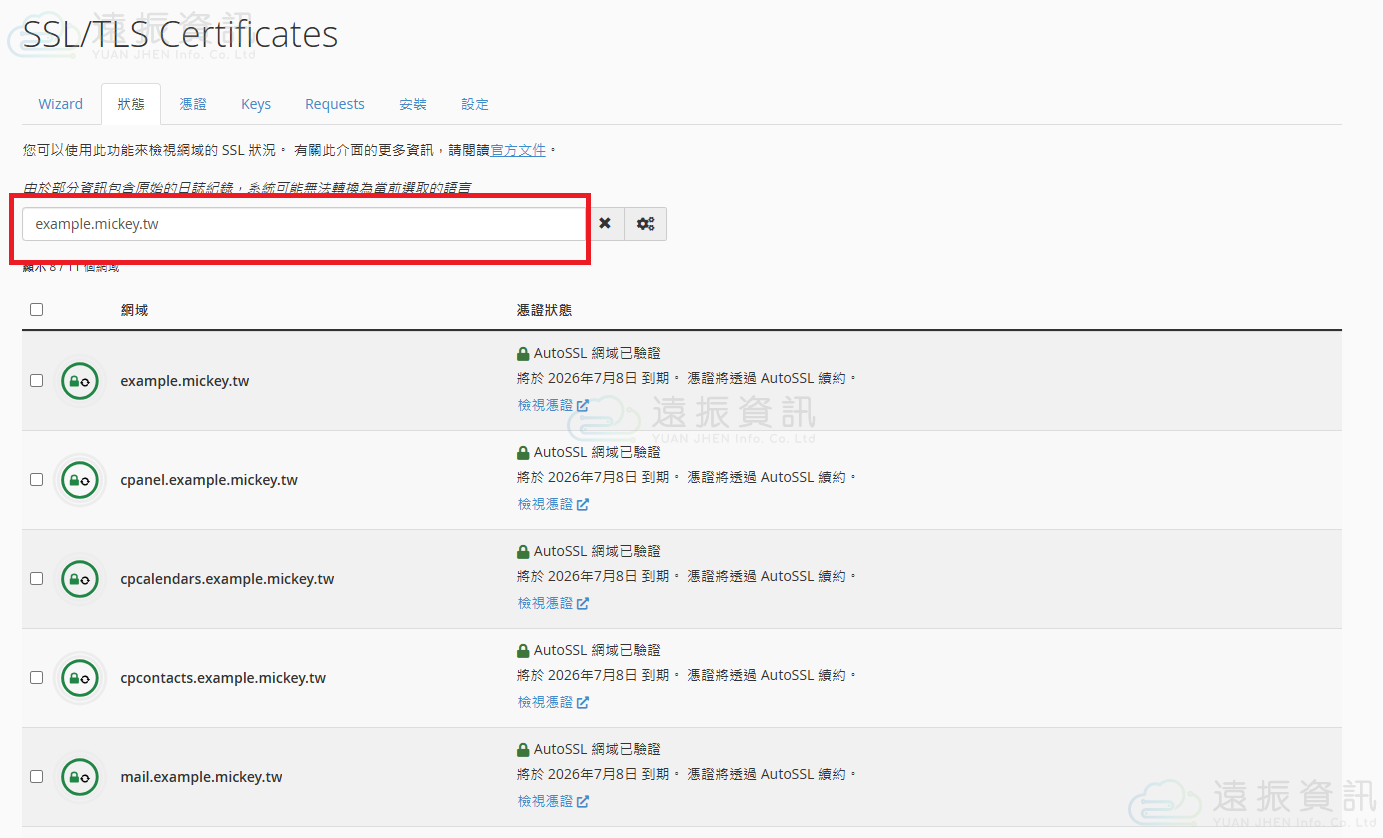Toggle the select-all domains checkbox
The image size is (1383, 838).
(37, 310)
